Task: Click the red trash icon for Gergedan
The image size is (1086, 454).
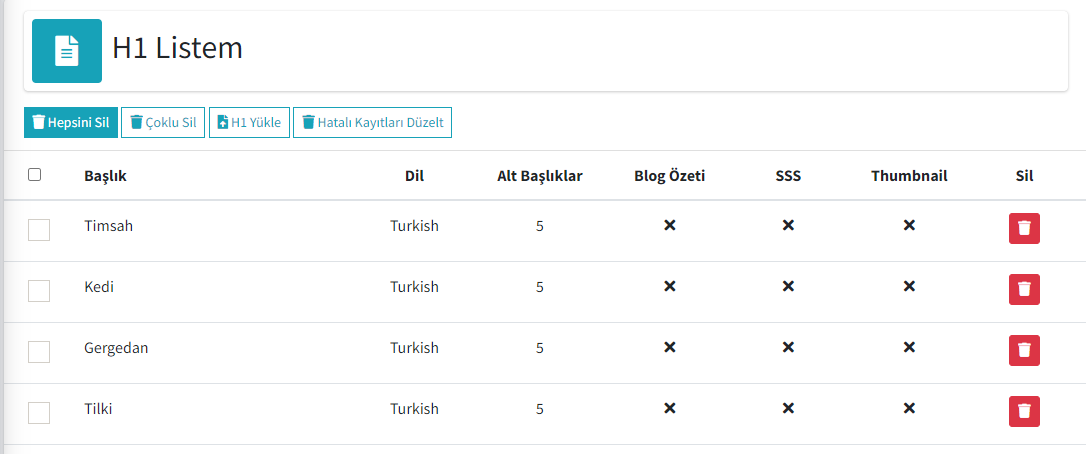Action: click(x=1024, y=350)
